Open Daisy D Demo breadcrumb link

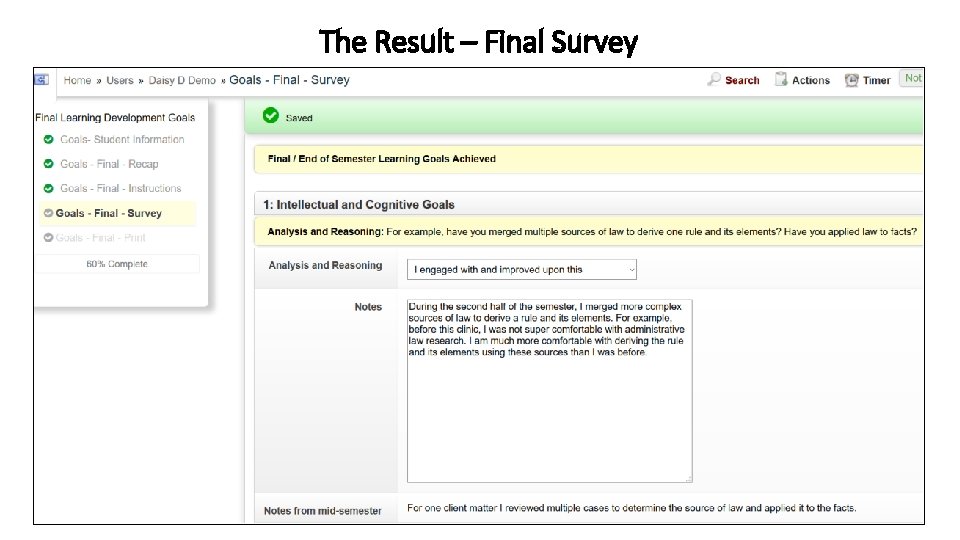pyautogui.click(x=182, y=80)
